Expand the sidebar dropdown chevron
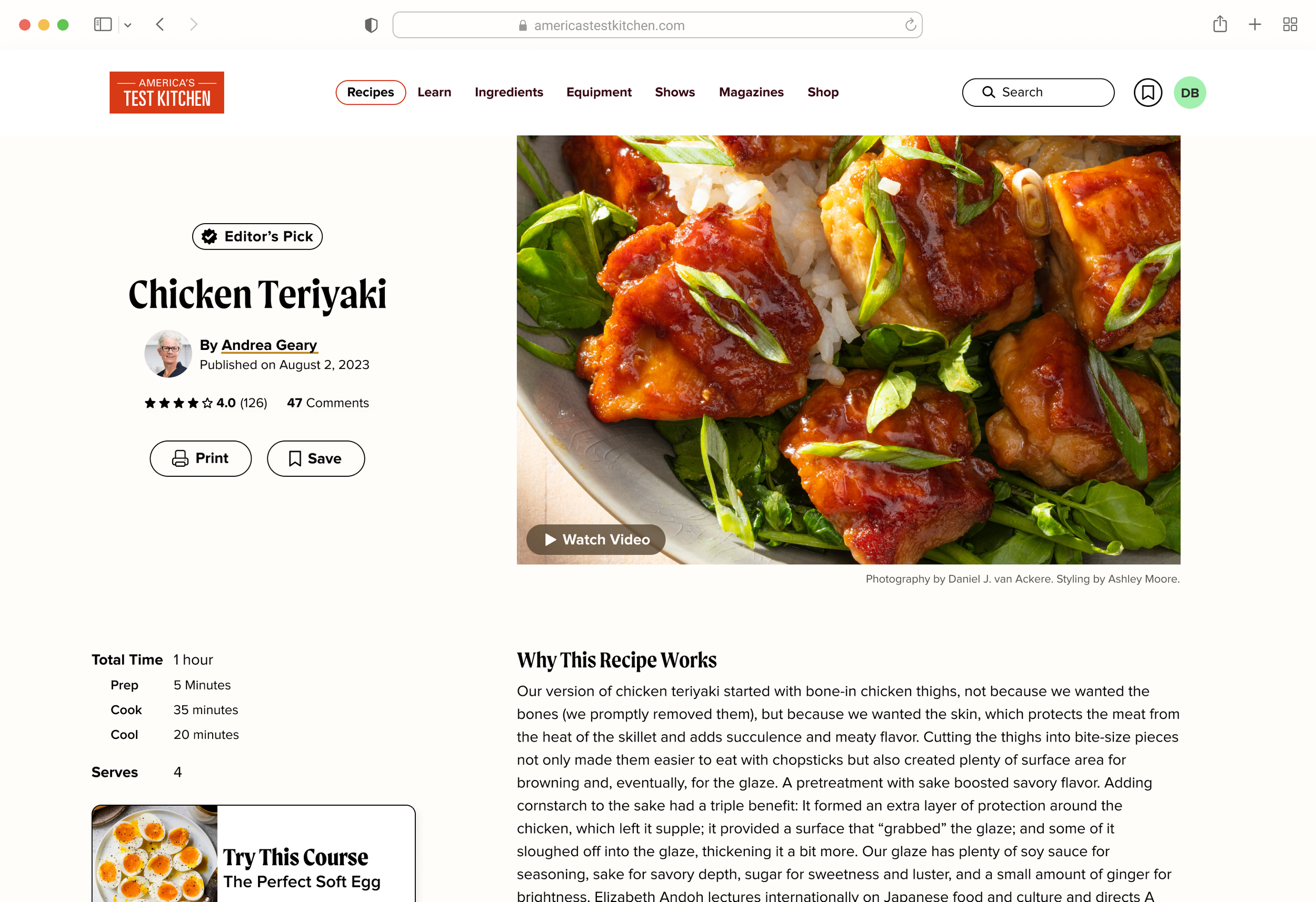The height and width of the screenshot is (902, 1316). tap(128, 25)
